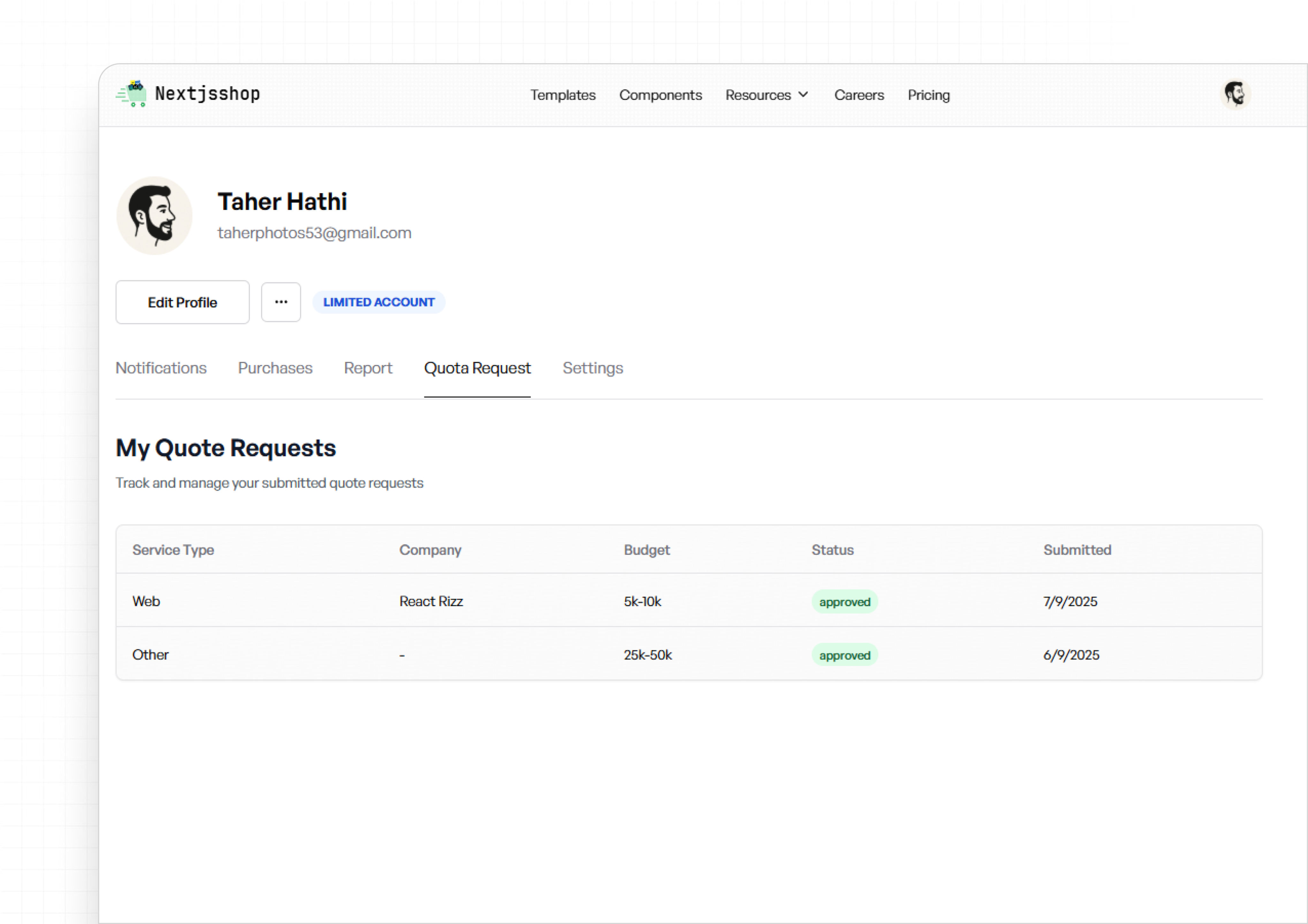Click the Nextjsshop shopping cart logo icon
Screen dimensions: 1308x924
click(132, 94)
